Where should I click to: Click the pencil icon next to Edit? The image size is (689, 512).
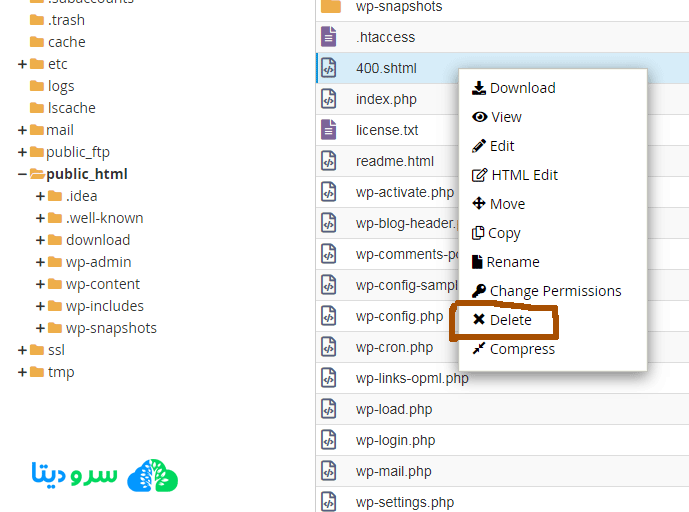click(479, 146)
